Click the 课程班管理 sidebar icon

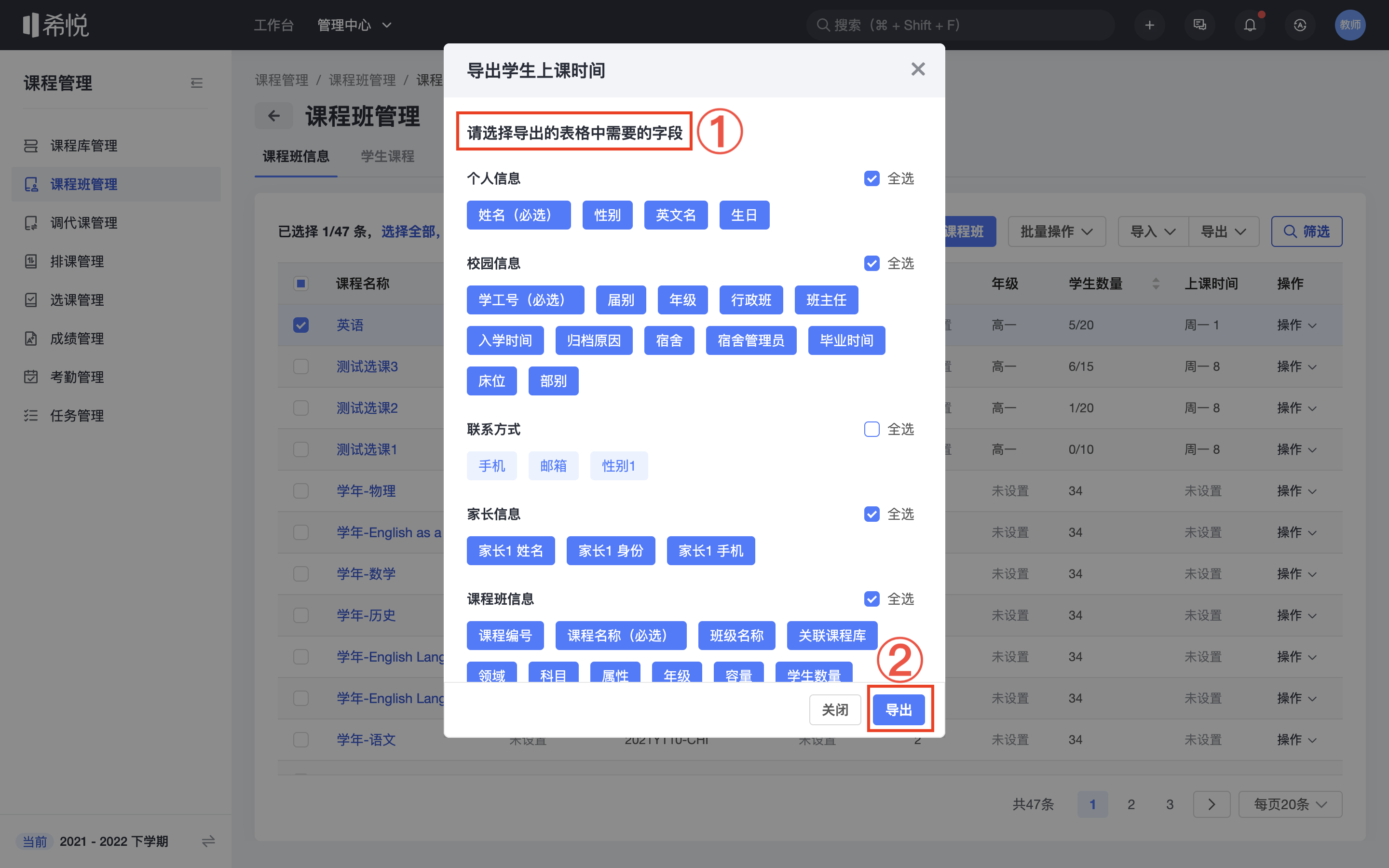pos(31,184)
